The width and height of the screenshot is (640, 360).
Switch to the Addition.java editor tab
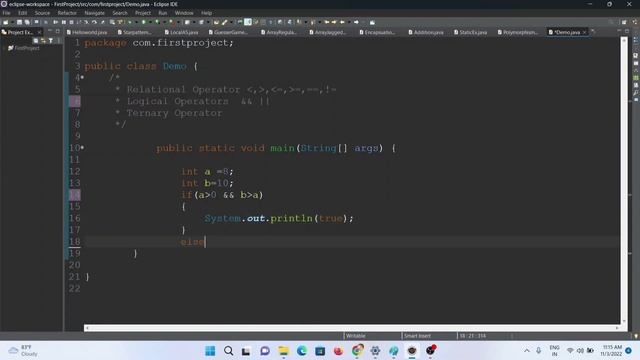pyautogui.click(x=426, y=32)
